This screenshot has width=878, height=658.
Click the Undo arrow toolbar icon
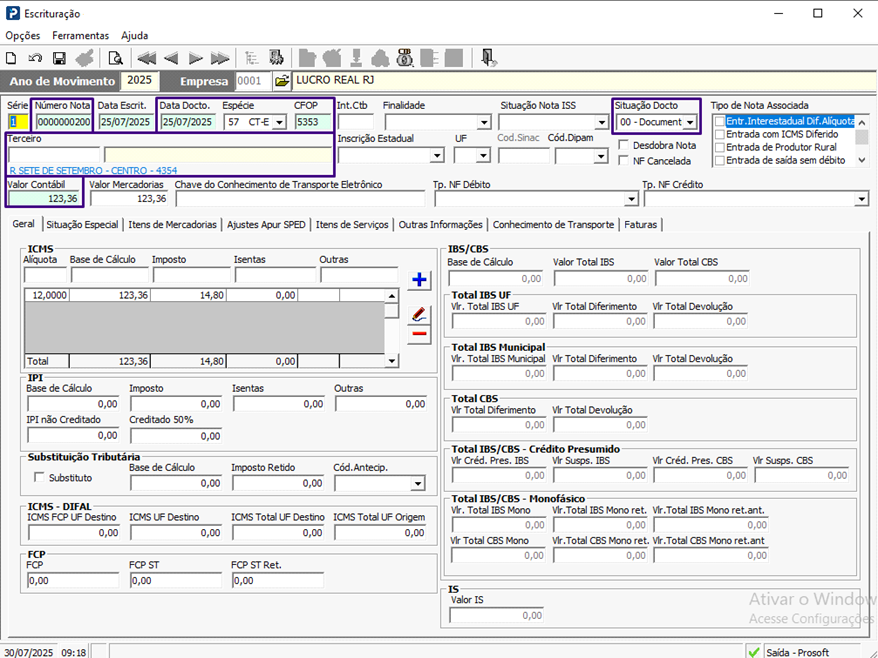point(35,58)
